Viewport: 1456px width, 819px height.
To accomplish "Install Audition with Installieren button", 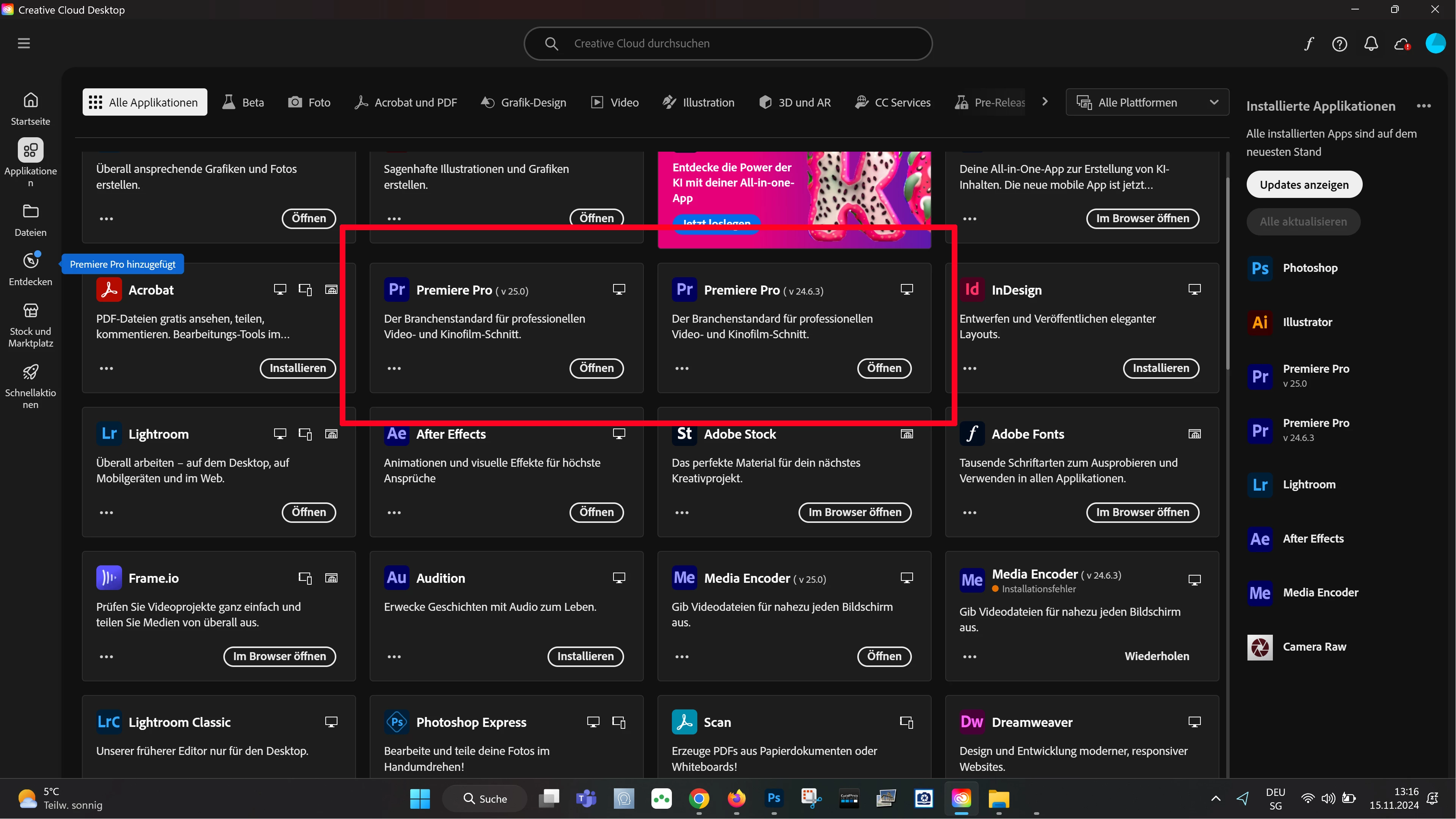I will (x=585, y=656).
